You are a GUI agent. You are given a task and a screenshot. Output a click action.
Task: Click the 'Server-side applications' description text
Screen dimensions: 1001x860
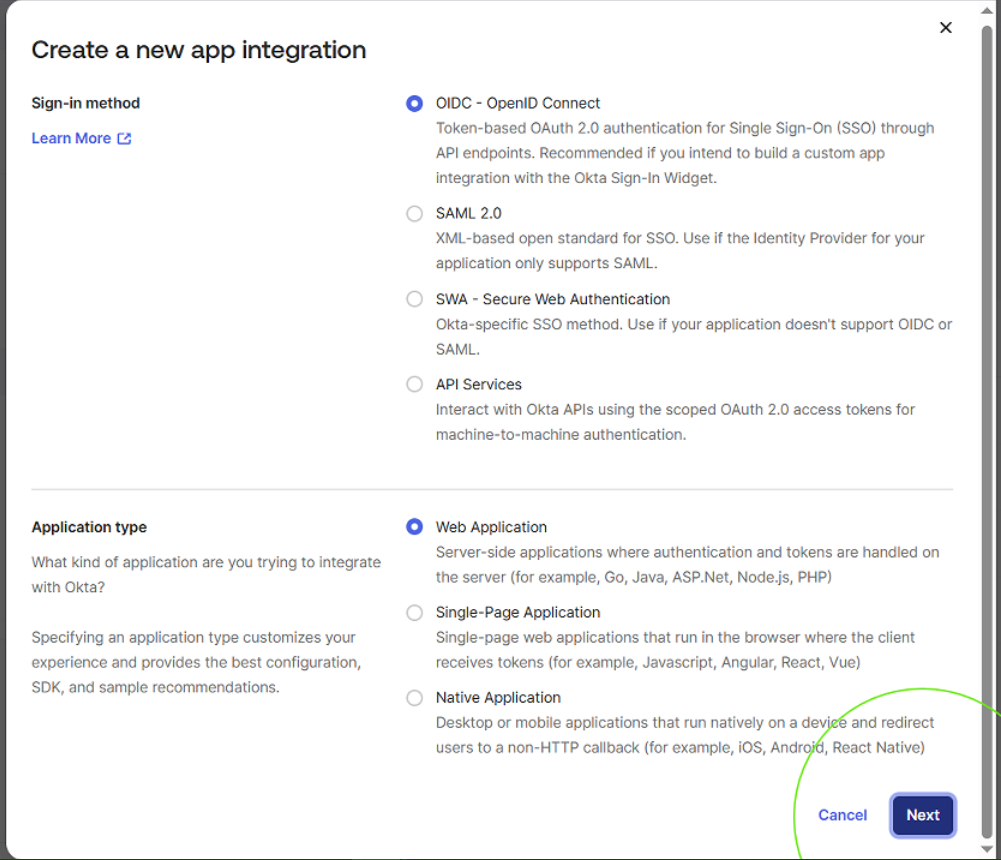click(x=688, y=565)
